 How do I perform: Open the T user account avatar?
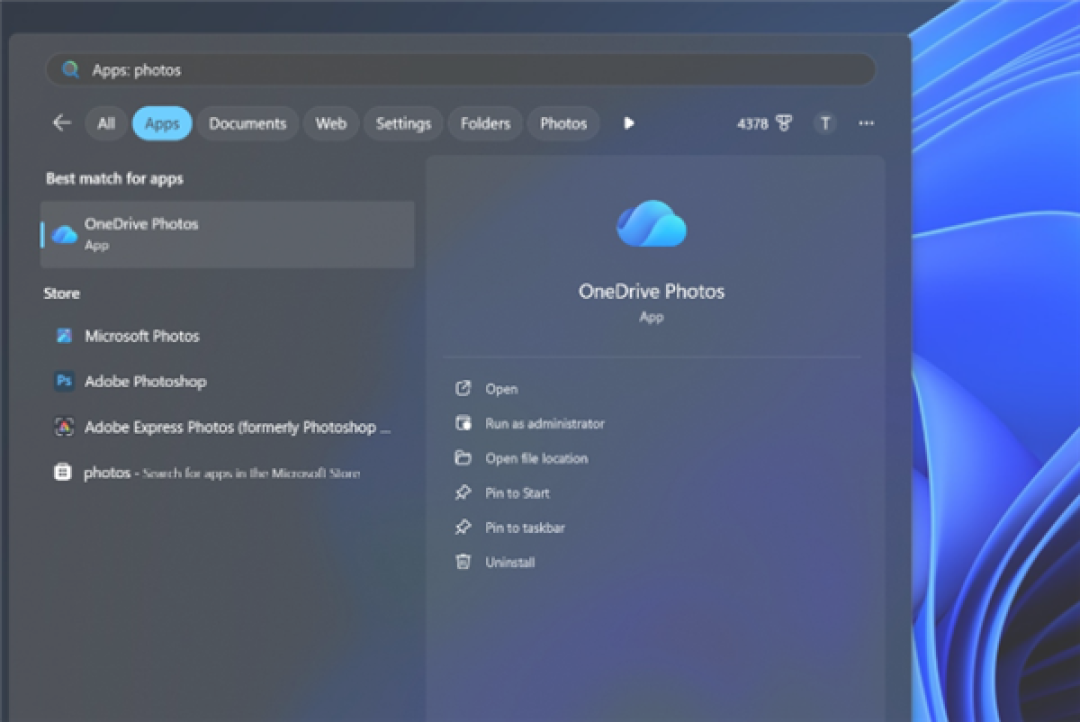824,123
